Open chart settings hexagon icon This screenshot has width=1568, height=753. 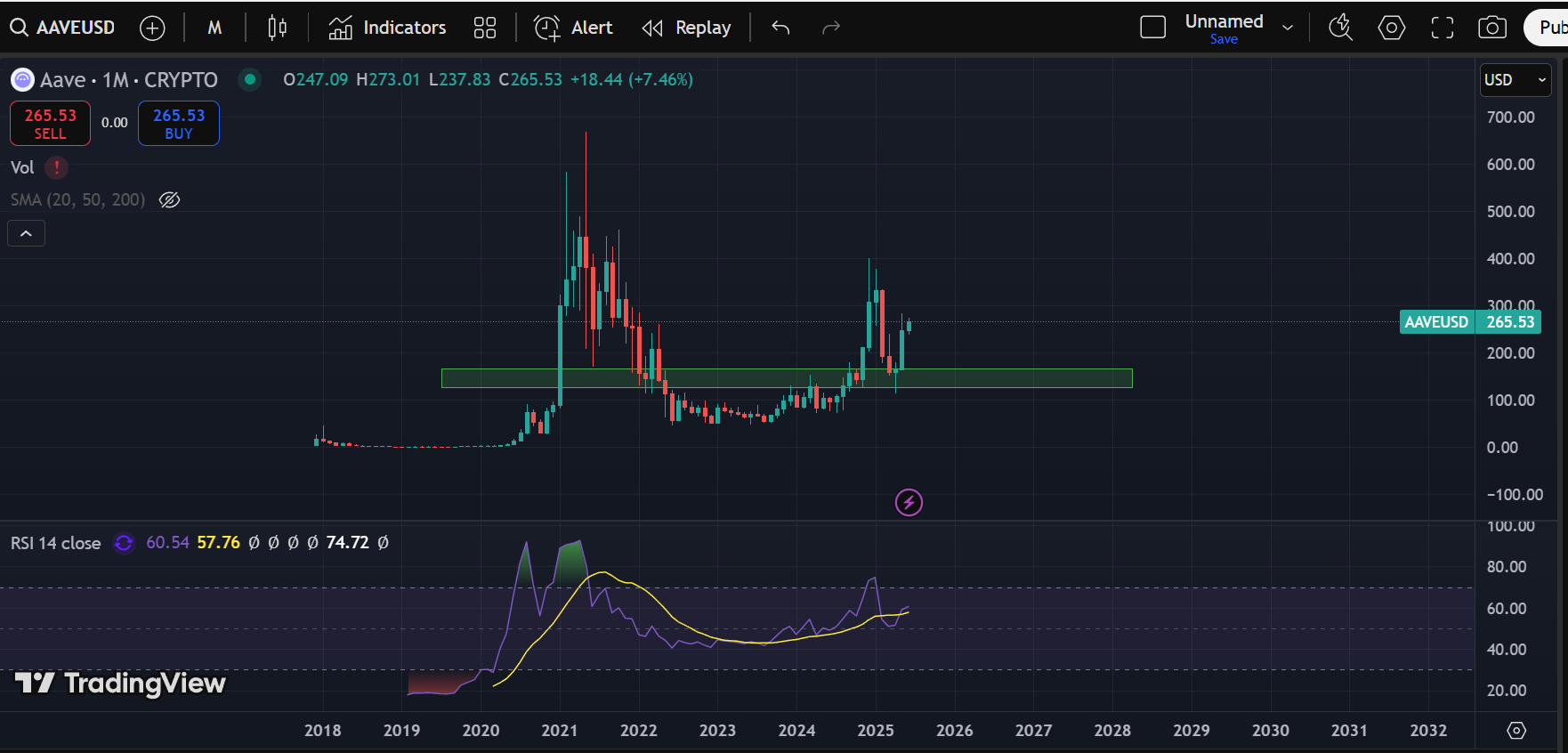(1391, 28)
